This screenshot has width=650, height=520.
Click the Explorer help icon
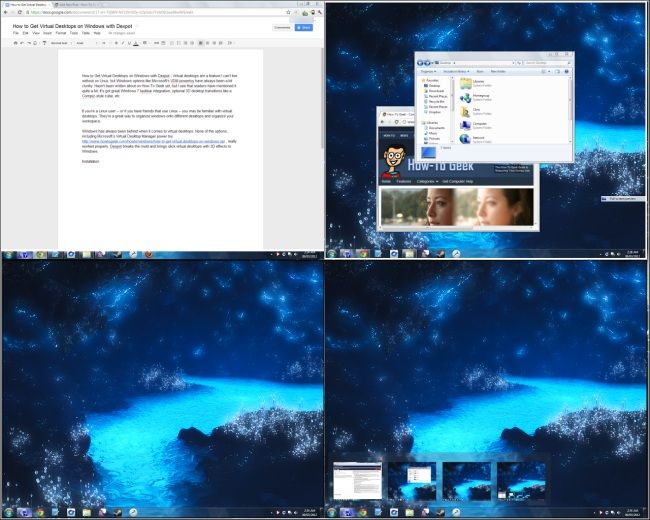567,71
